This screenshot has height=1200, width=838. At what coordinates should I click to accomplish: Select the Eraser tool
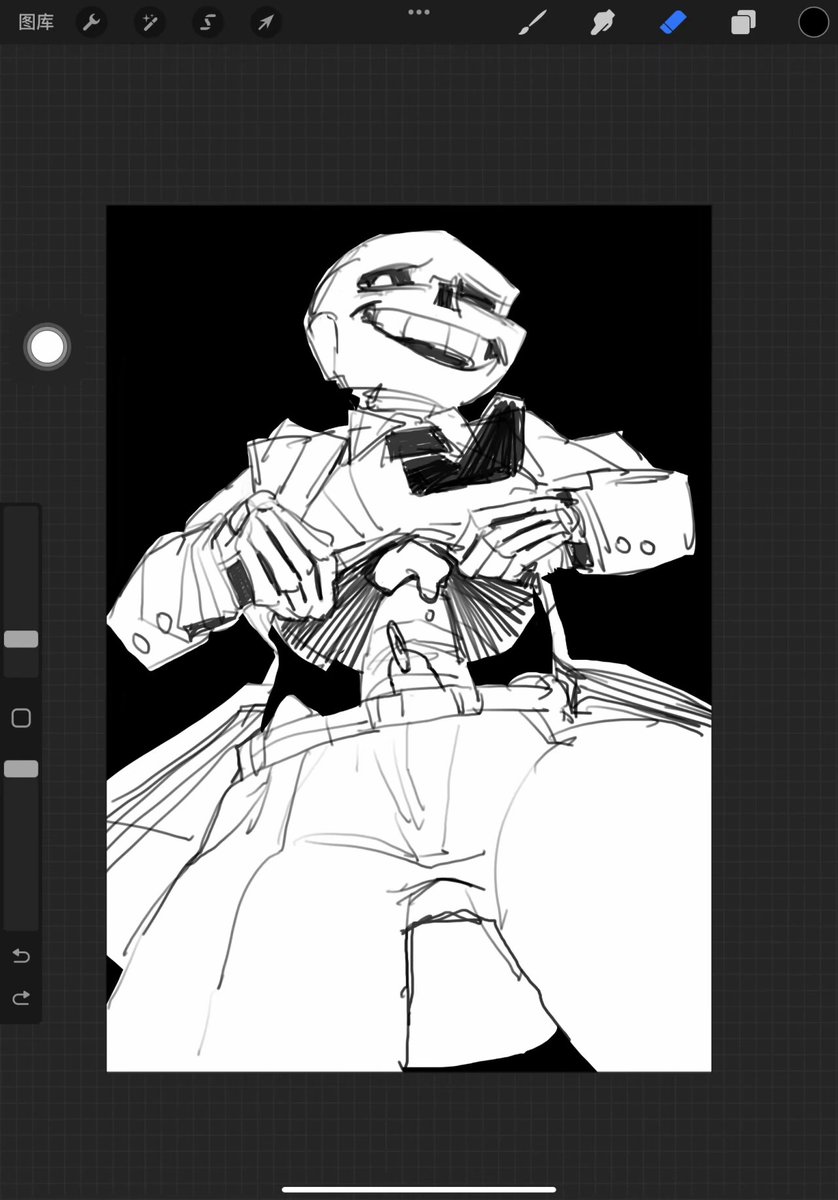pos(673,22)
